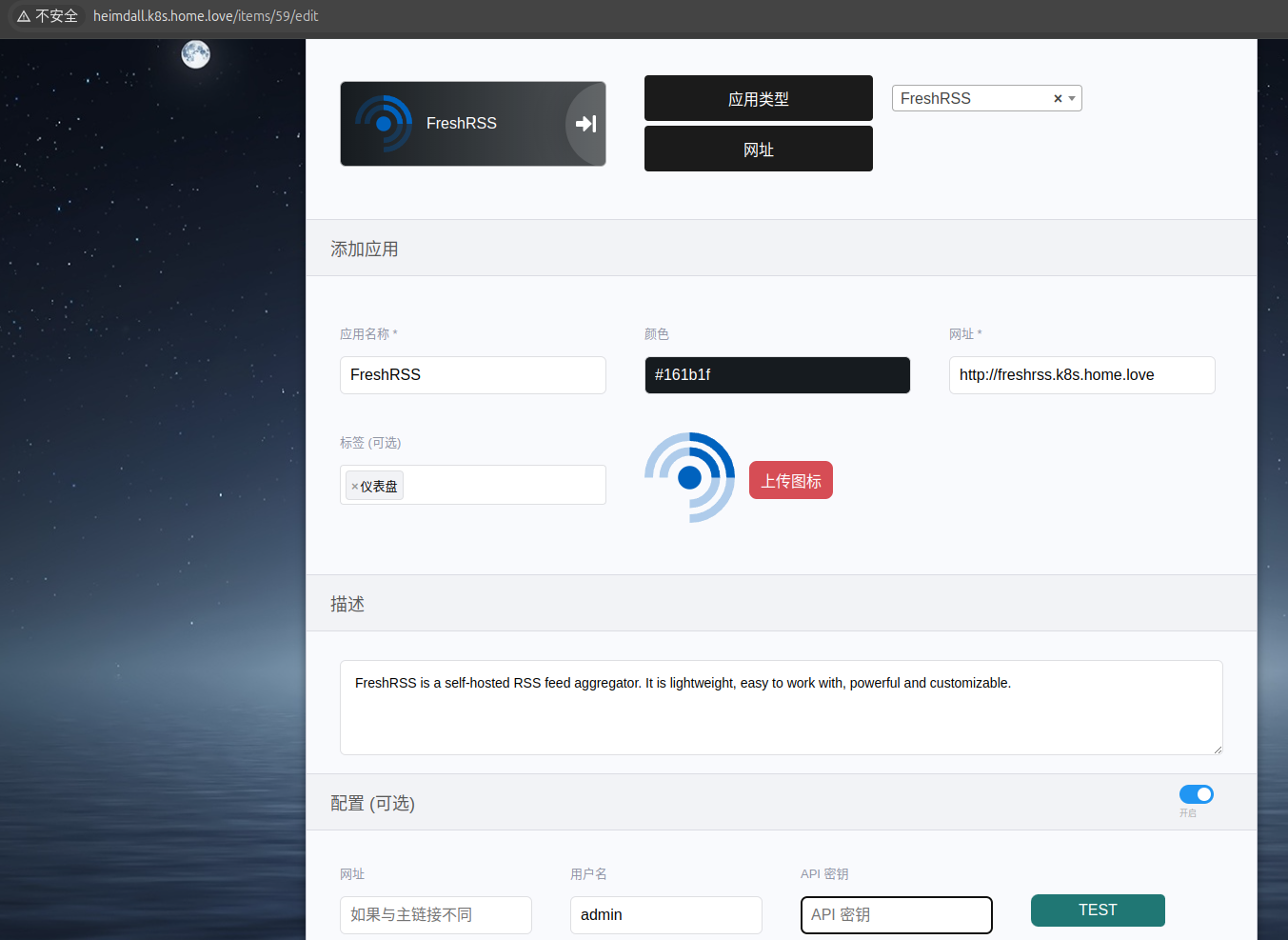Click the 网址 black button
The image size is (1288, 940).
759,149
